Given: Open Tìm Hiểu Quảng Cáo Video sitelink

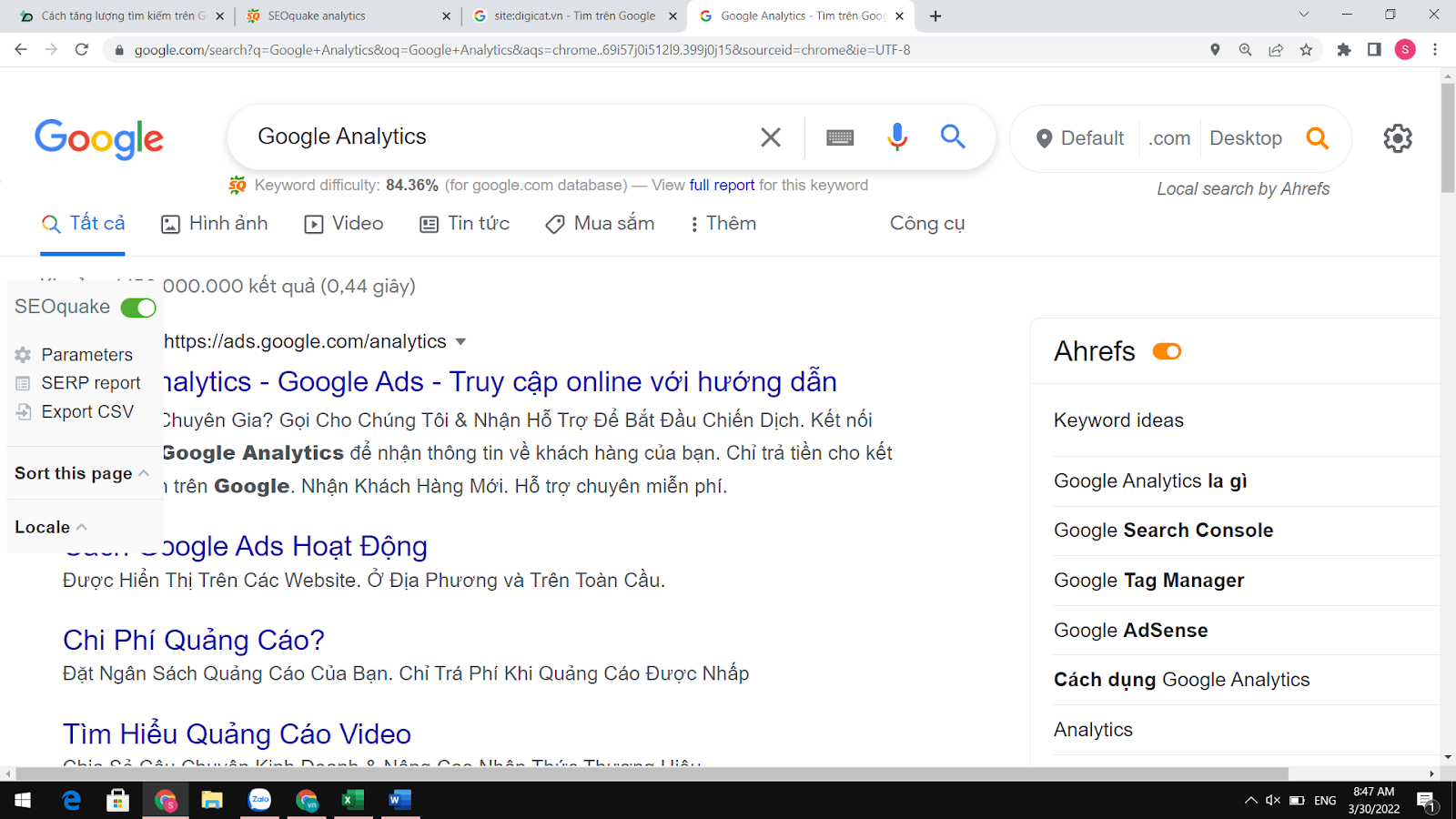Looking at the screenshot, I should click(x=237, y=734).
